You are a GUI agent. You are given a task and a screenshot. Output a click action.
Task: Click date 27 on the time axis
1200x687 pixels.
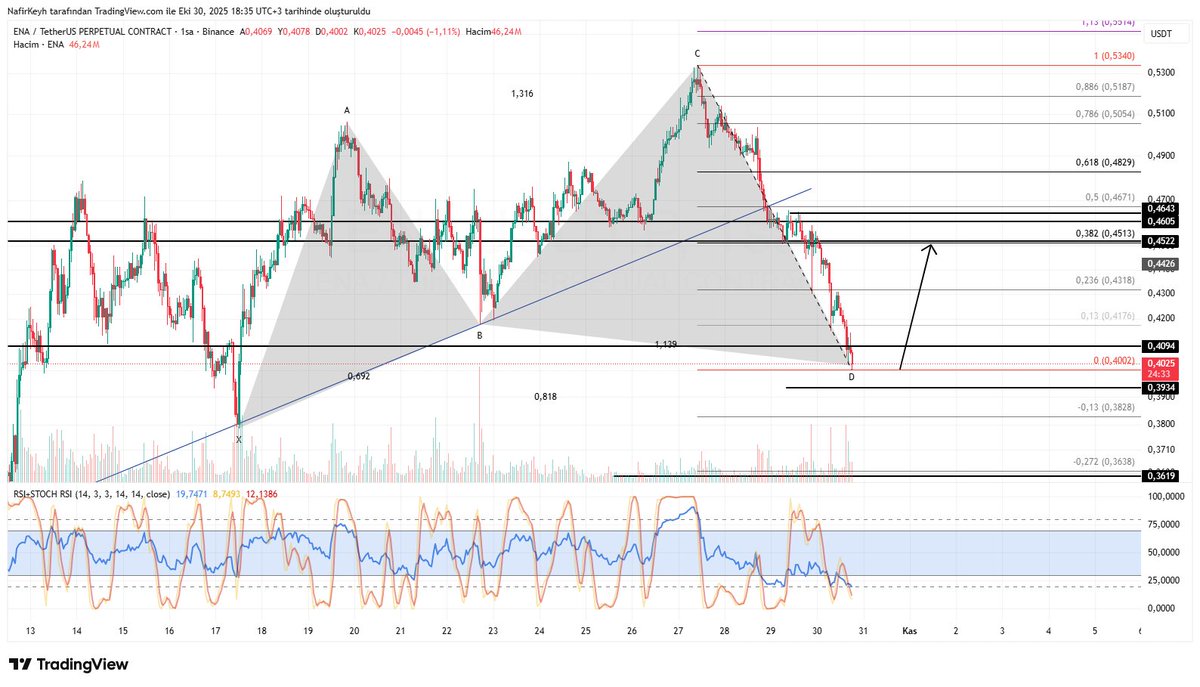(678, 631)
